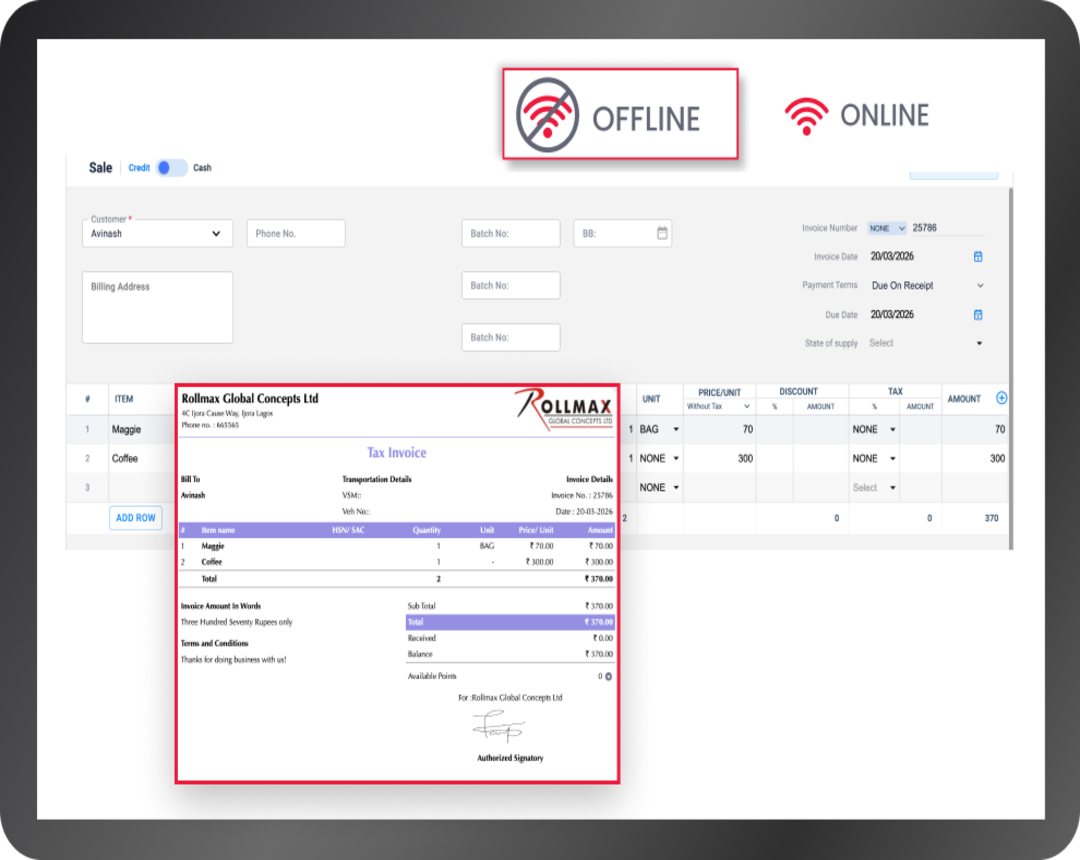Click the Due Date value 20/03/2026
The image size is (1080, 860).
[x=893, y=315]
